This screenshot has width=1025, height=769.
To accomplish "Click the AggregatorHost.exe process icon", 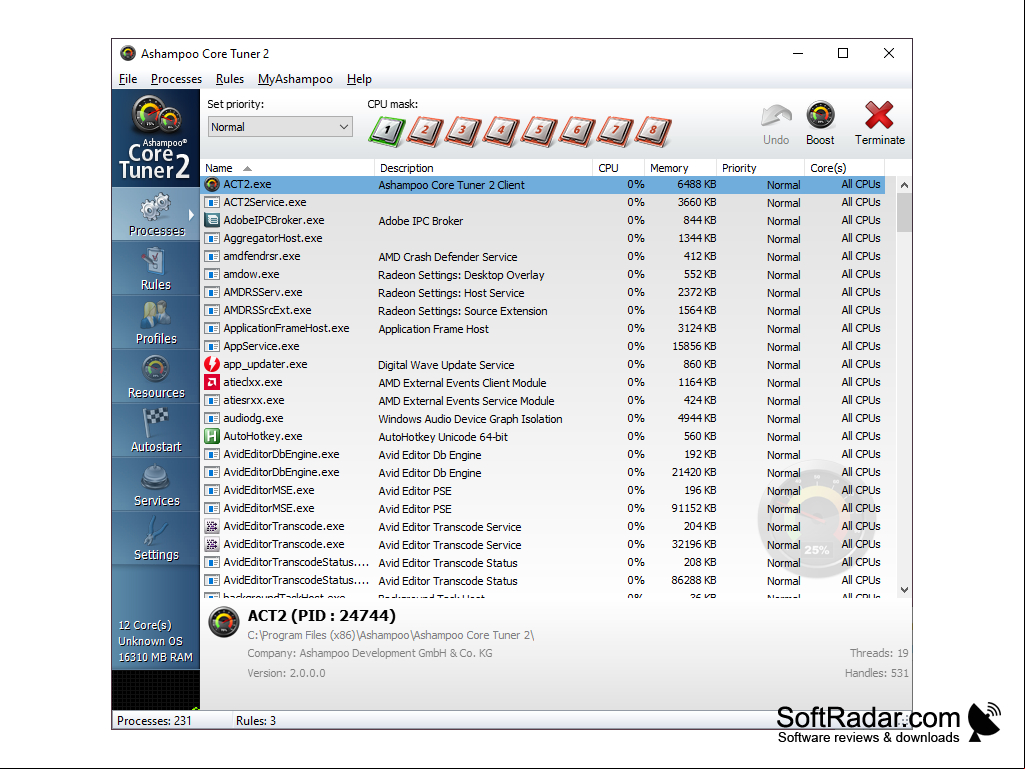I will [212, 239].
